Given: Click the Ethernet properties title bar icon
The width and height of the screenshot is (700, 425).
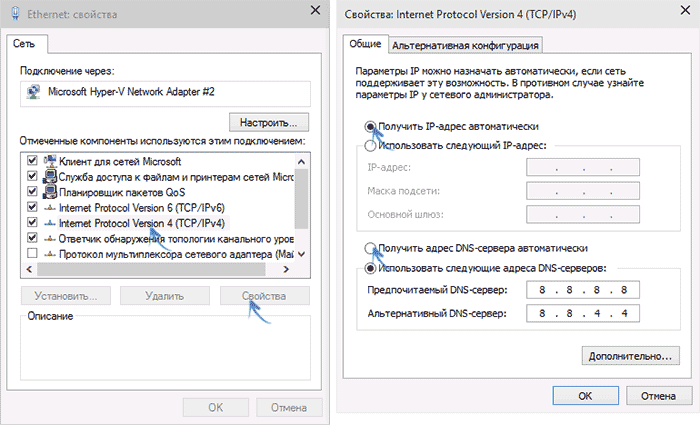Looking at the screenshot, I should (x=15, y=14).
